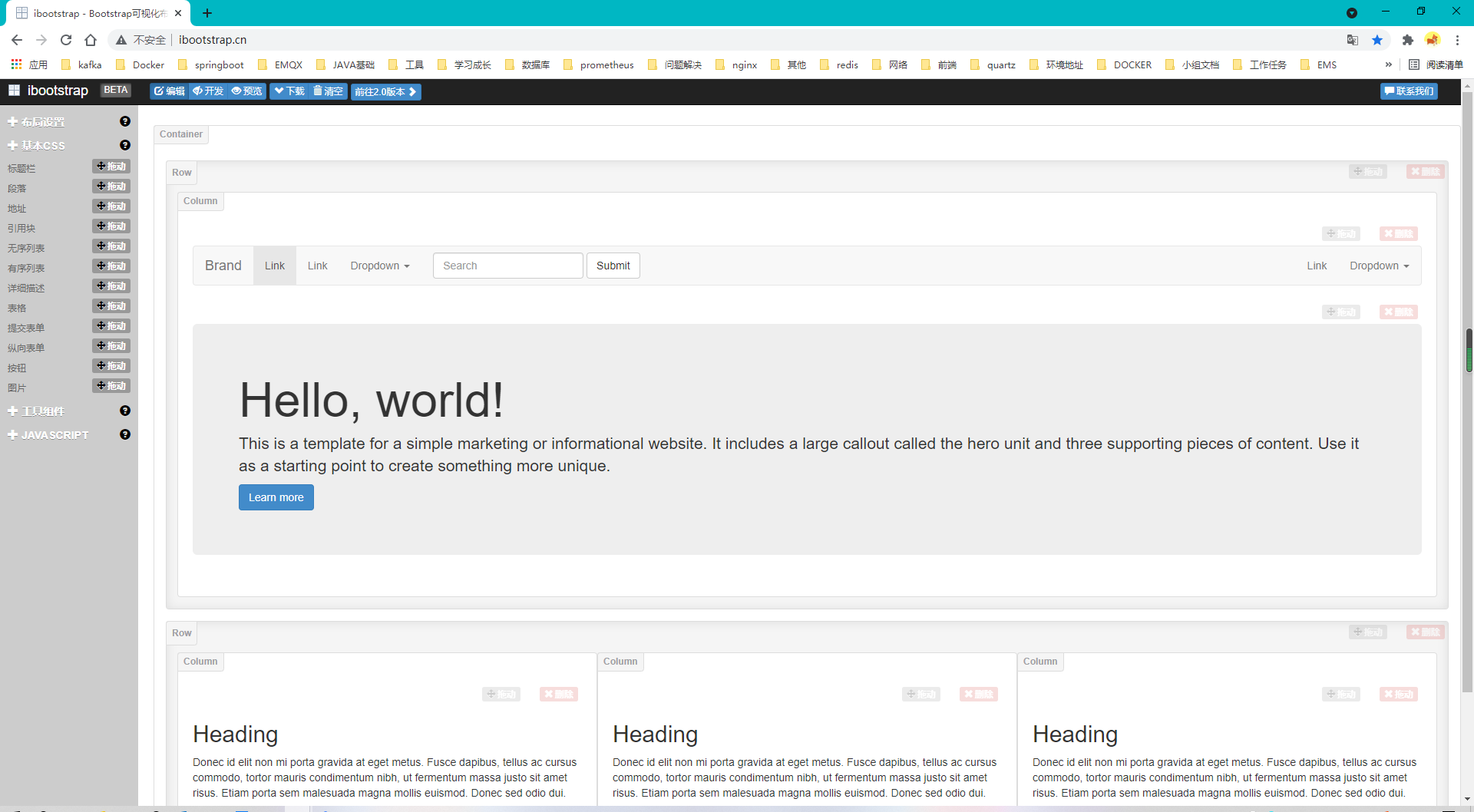This screenshot has height=812, width=1474.
Task: Click the drag handle for 地址
Action: coord(111,206)
